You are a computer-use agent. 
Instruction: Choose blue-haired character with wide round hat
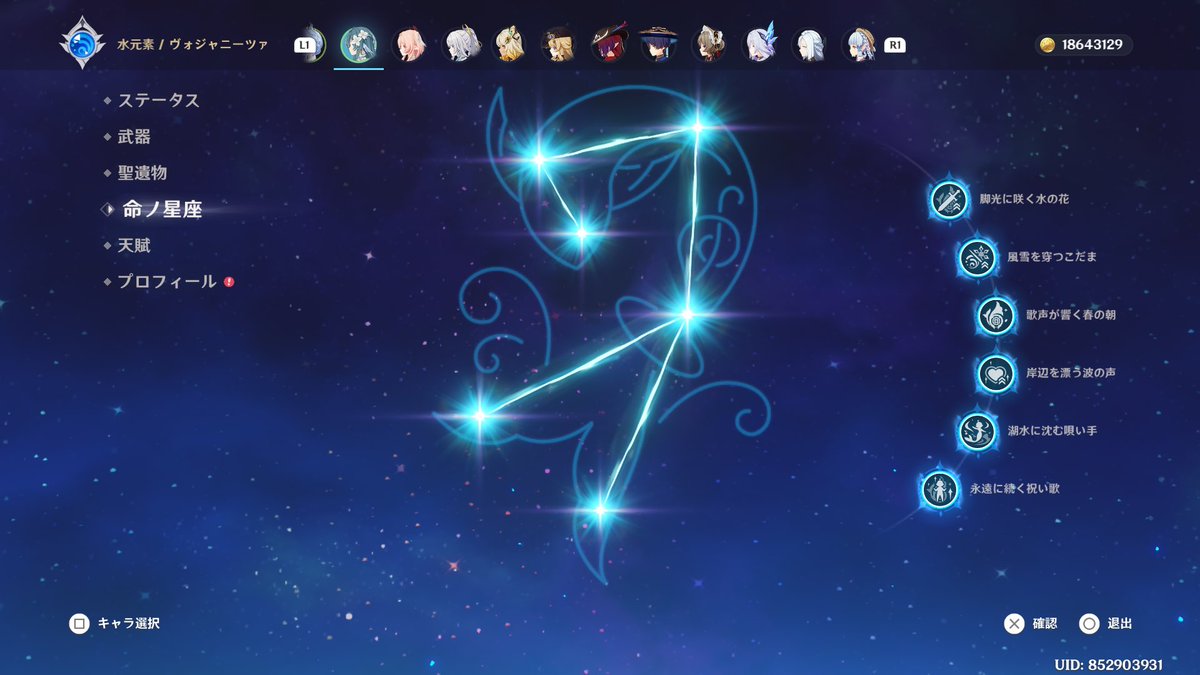(x=658, y=44)
